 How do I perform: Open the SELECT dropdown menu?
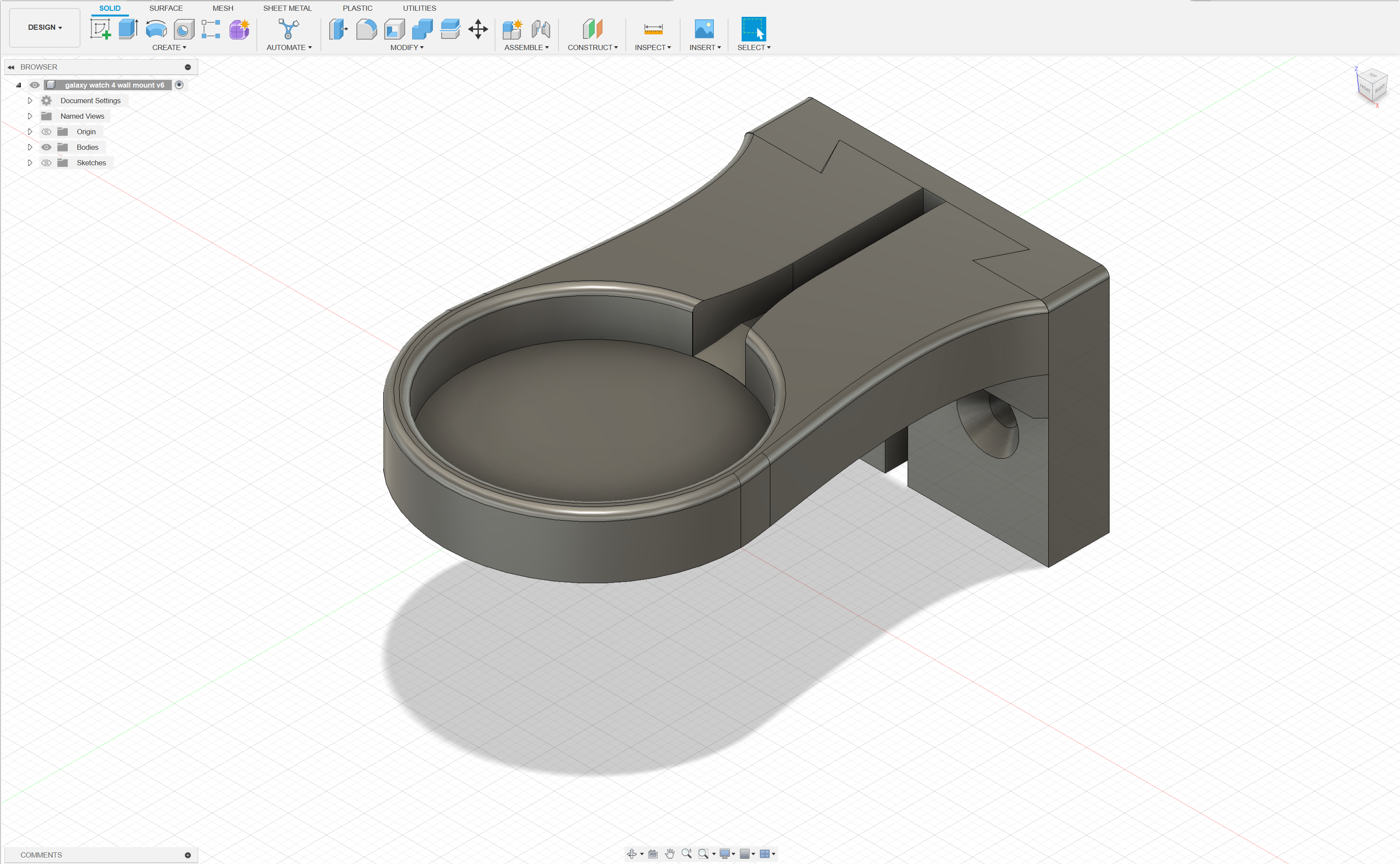pyautogui.click(x=754, y=47)
